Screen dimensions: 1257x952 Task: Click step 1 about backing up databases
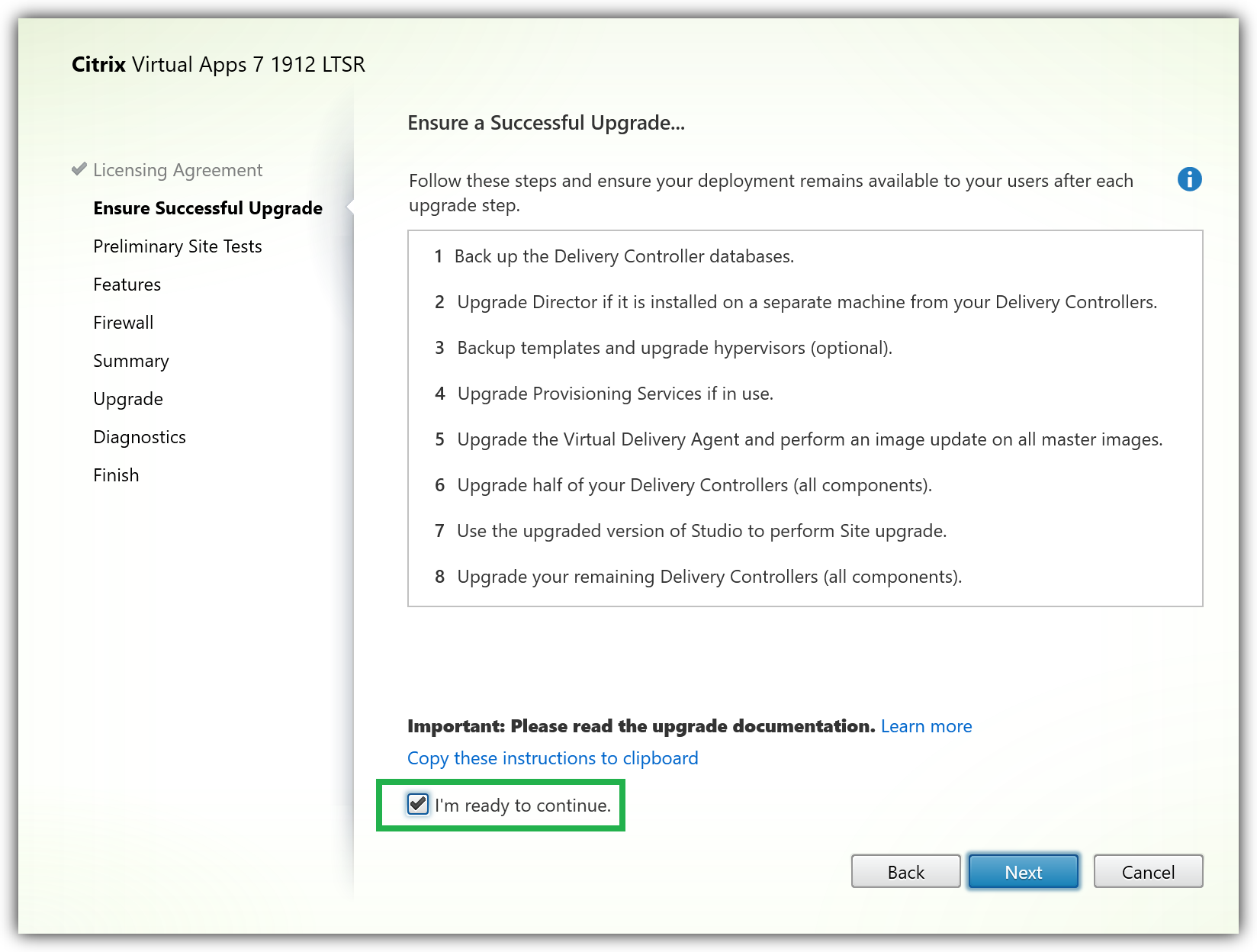[x=623, y=256]
